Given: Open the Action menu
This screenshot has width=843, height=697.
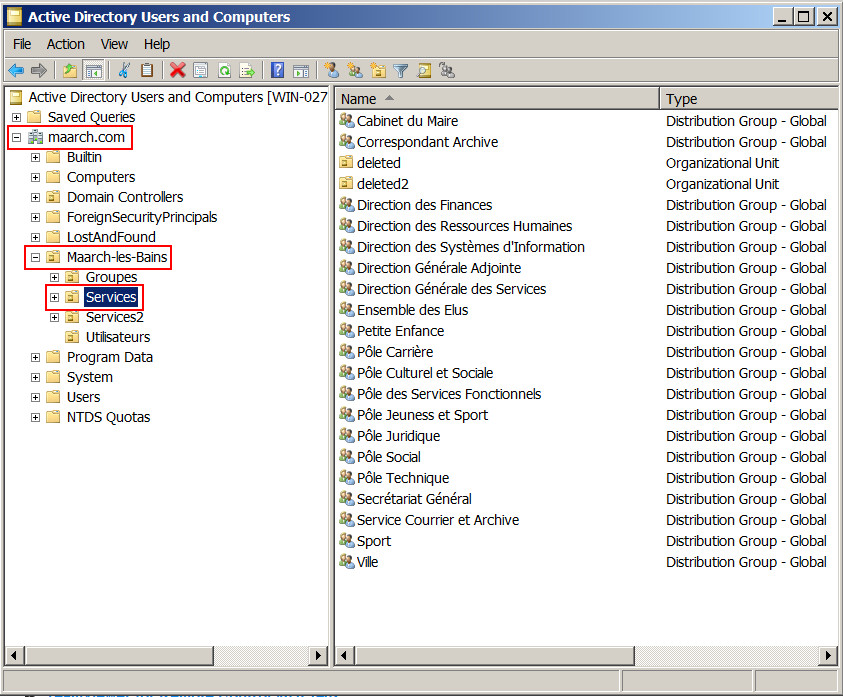Looking at the screenshot, I should (65, 44).
